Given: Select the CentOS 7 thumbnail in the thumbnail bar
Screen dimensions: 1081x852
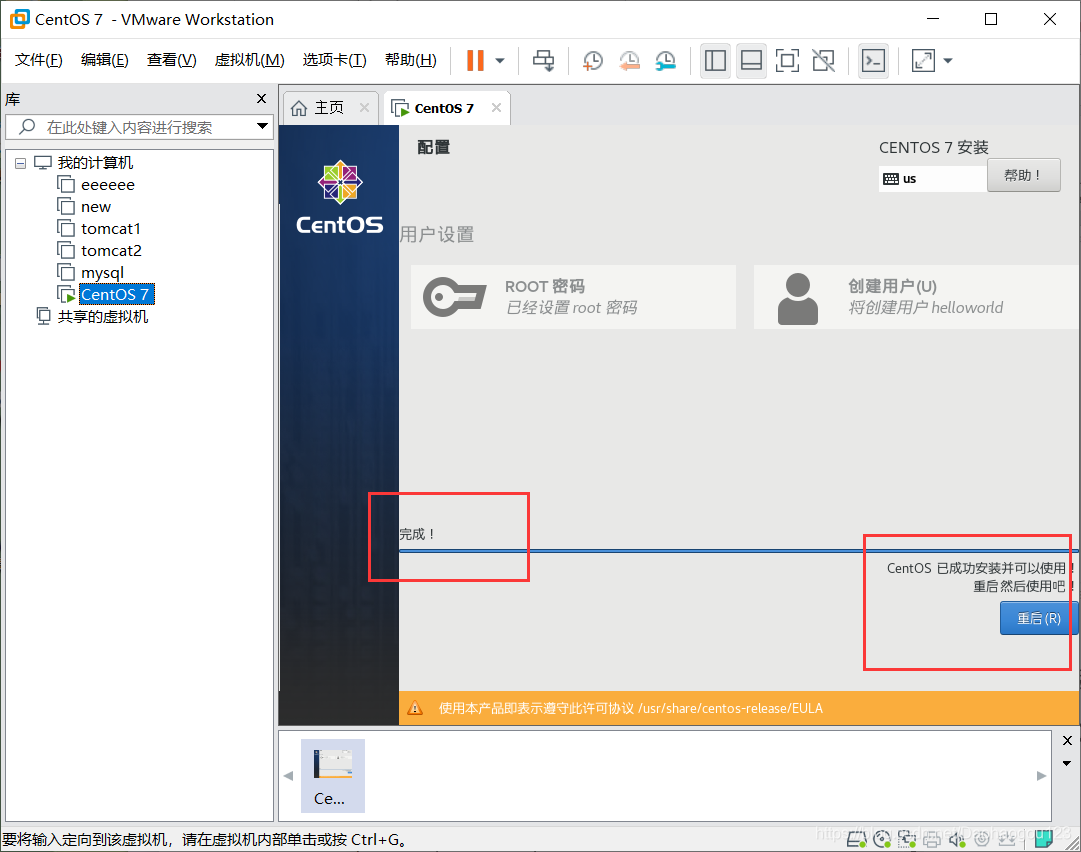Looking at the screenshot, I should pos(333,776).
